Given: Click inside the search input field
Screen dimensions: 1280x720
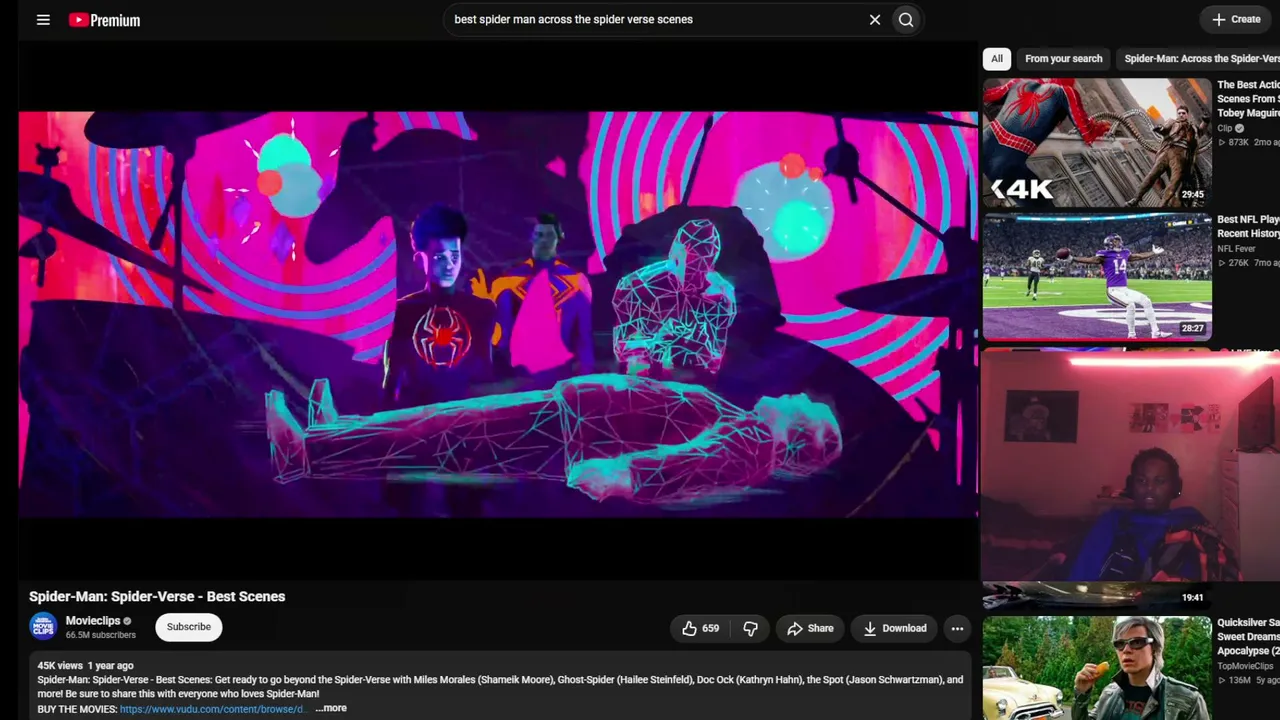Looking at the screenshot, I should point(655,19).
